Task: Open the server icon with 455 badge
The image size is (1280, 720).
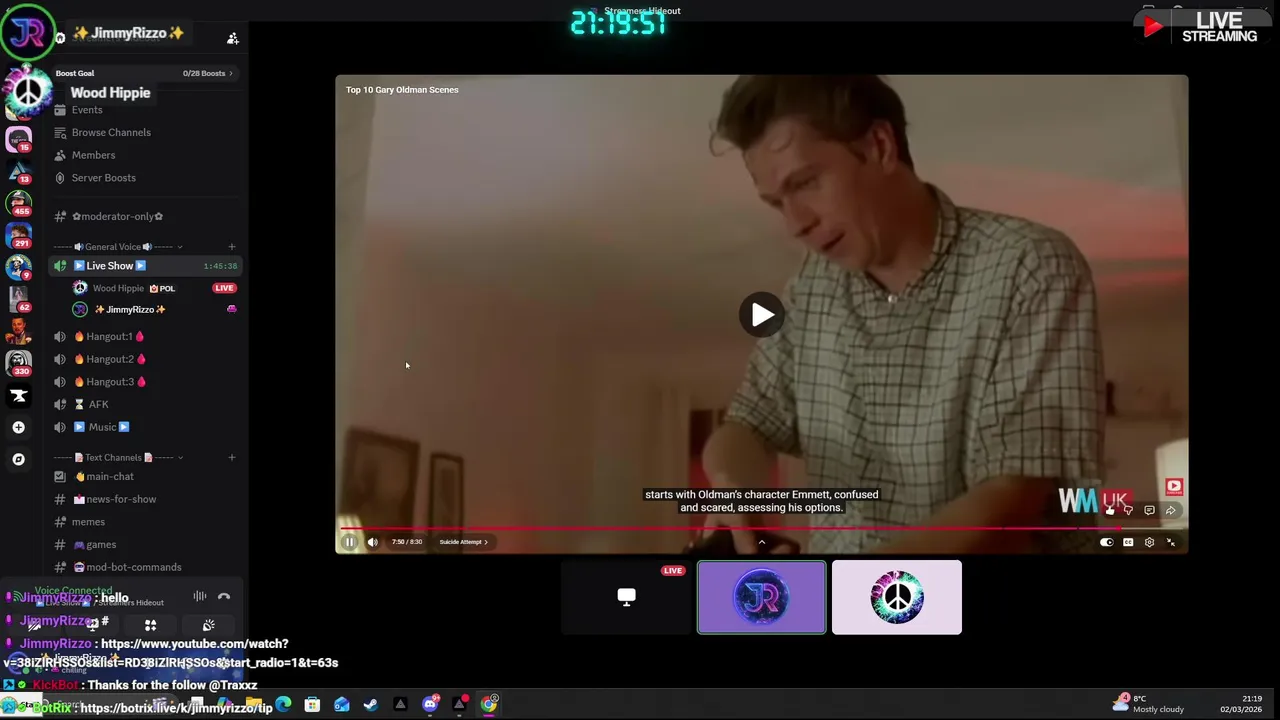Action: pos(18,202)
